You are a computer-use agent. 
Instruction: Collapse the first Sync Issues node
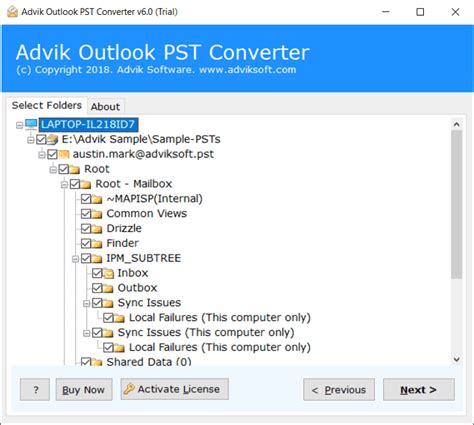pos(86,303)
